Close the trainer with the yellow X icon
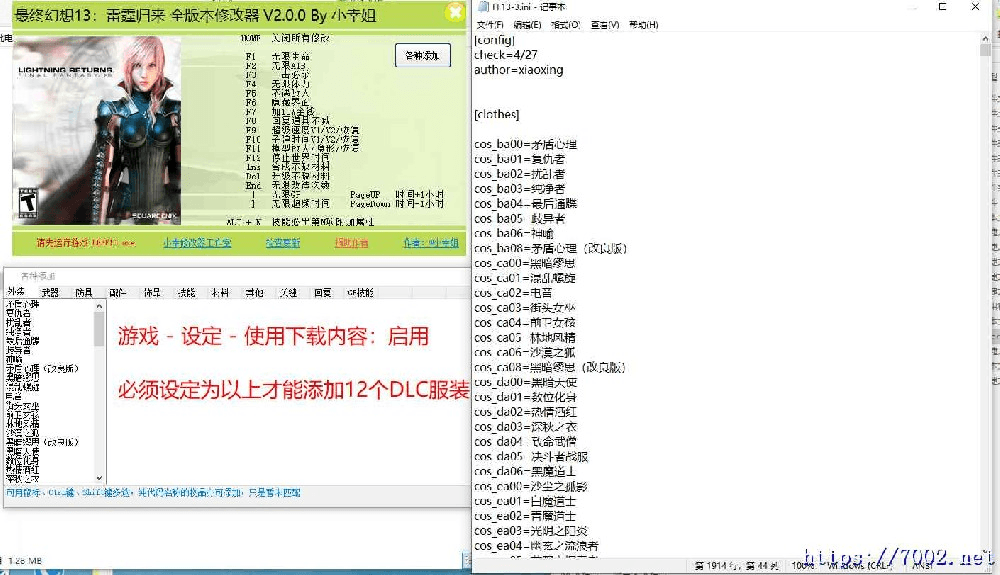 455,12
